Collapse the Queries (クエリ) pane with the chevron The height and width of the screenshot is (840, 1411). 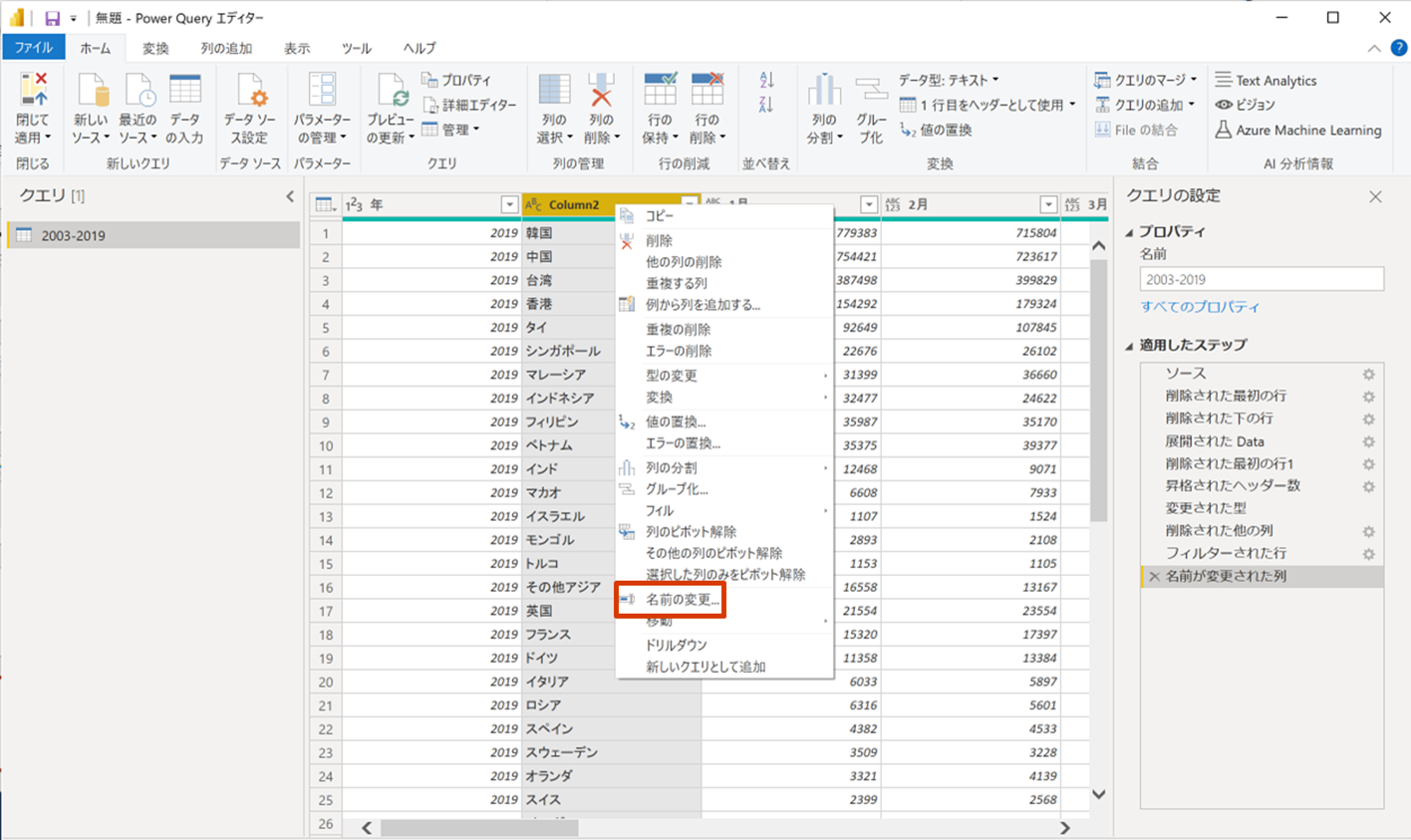coord(290,196)
